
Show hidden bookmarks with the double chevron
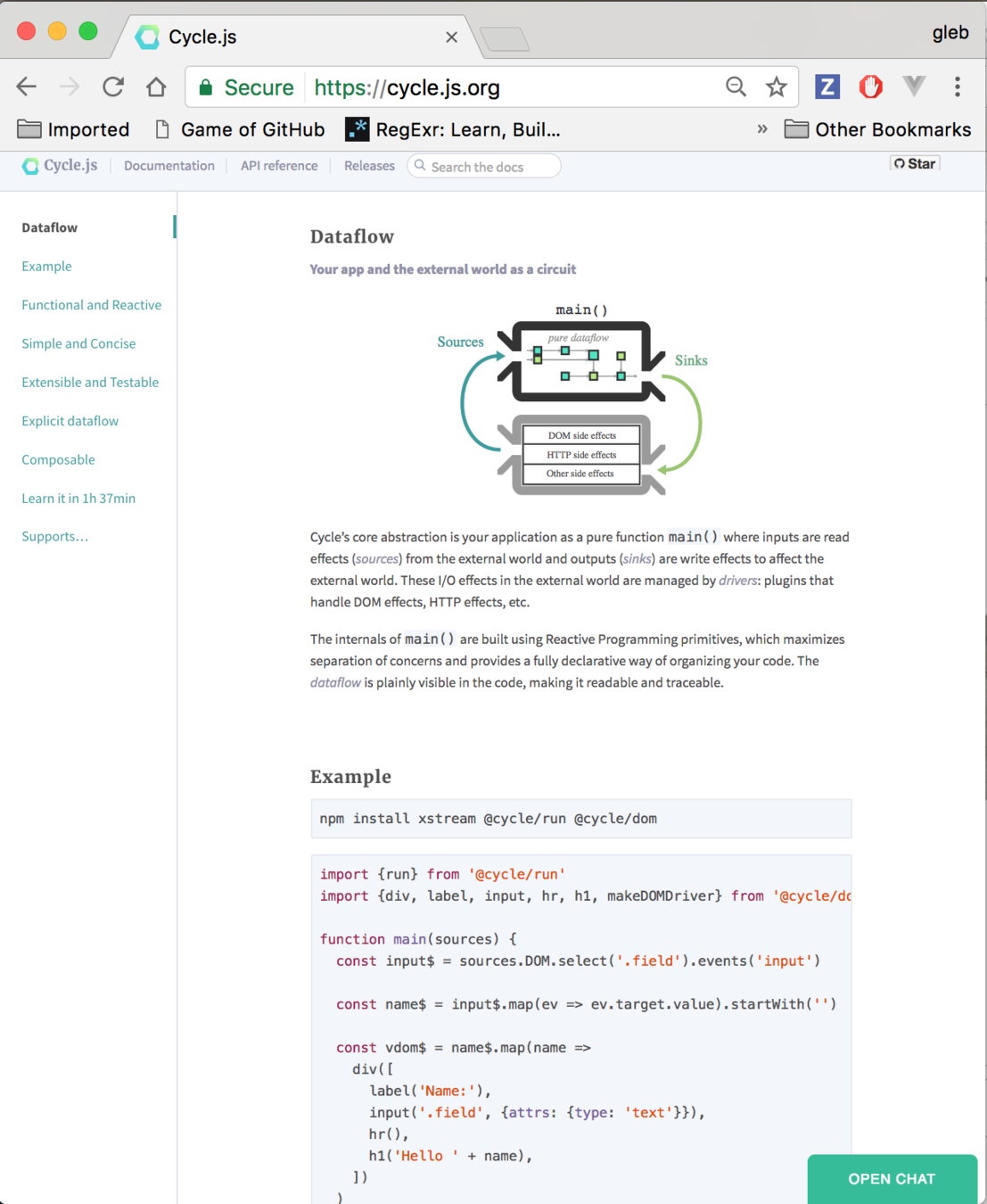(x=762, y=129)
